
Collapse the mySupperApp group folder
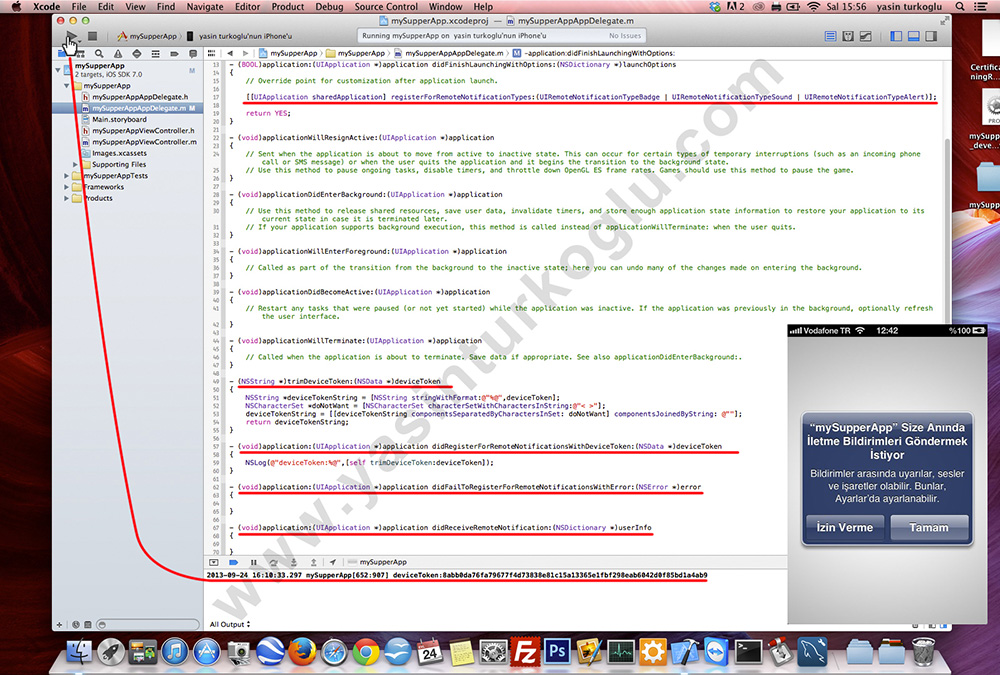point(66,85)
